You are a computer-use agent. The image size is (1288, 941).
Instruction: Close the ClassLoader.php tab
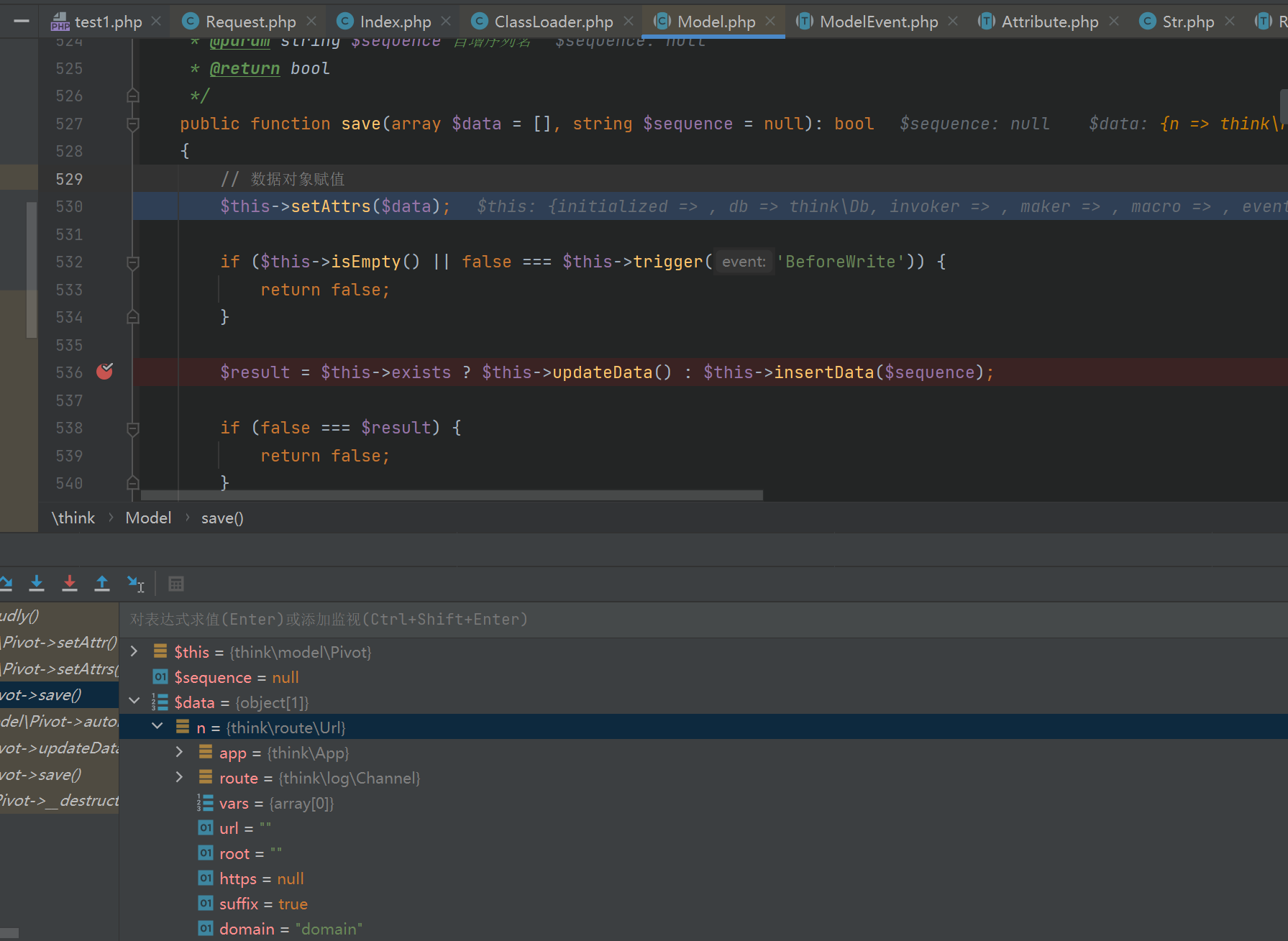pos(629,22)
